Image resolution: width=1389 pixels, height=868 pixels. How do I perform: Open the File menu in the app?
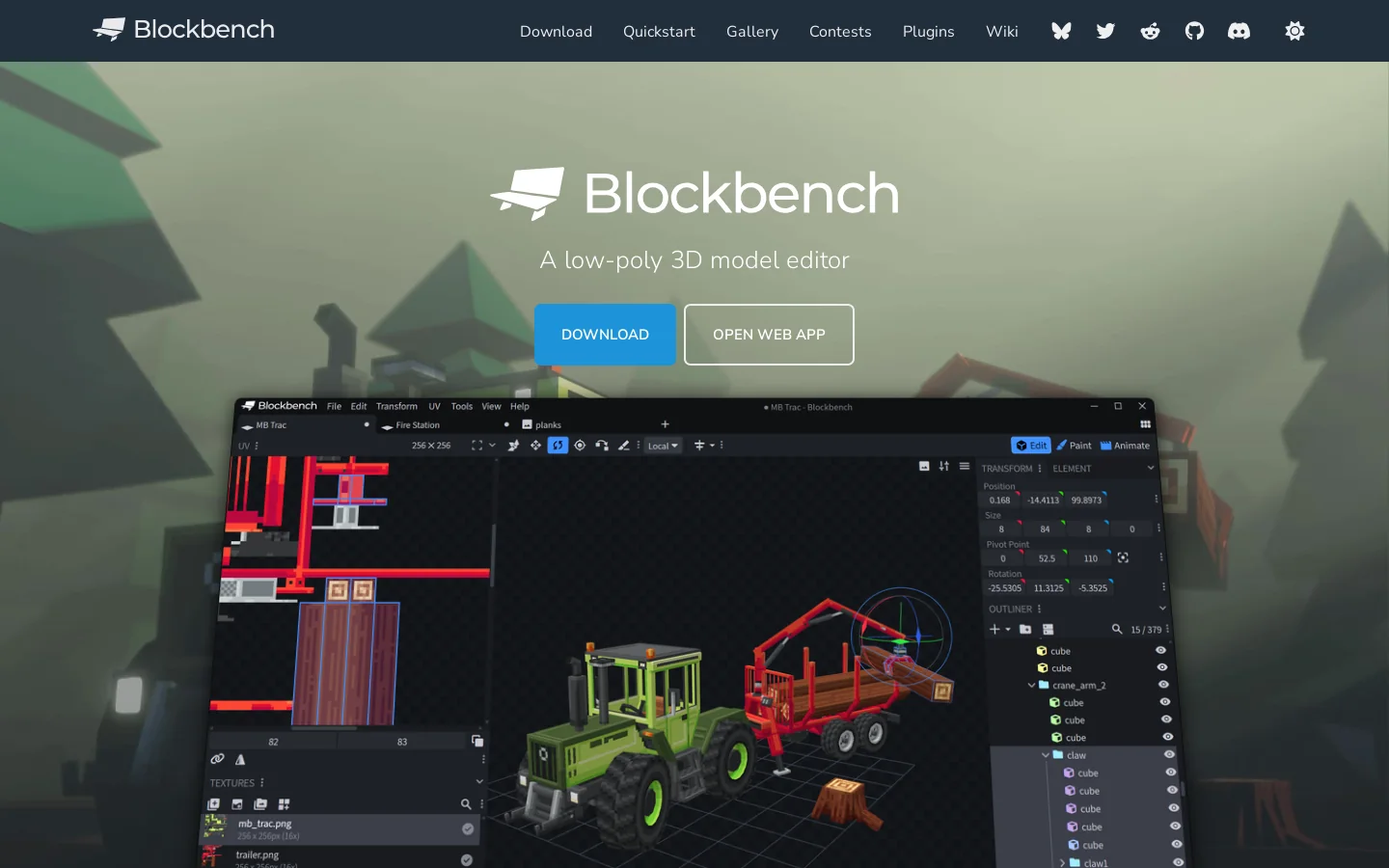(x=334, y=406)
